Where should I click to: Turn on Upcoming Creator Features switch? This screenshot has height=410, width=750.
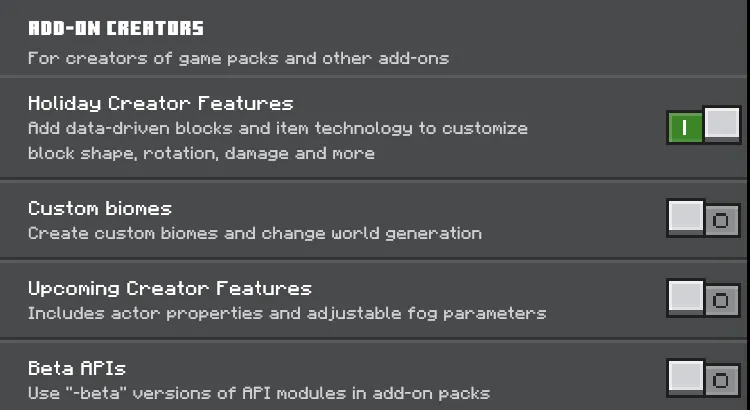[704, 299]
